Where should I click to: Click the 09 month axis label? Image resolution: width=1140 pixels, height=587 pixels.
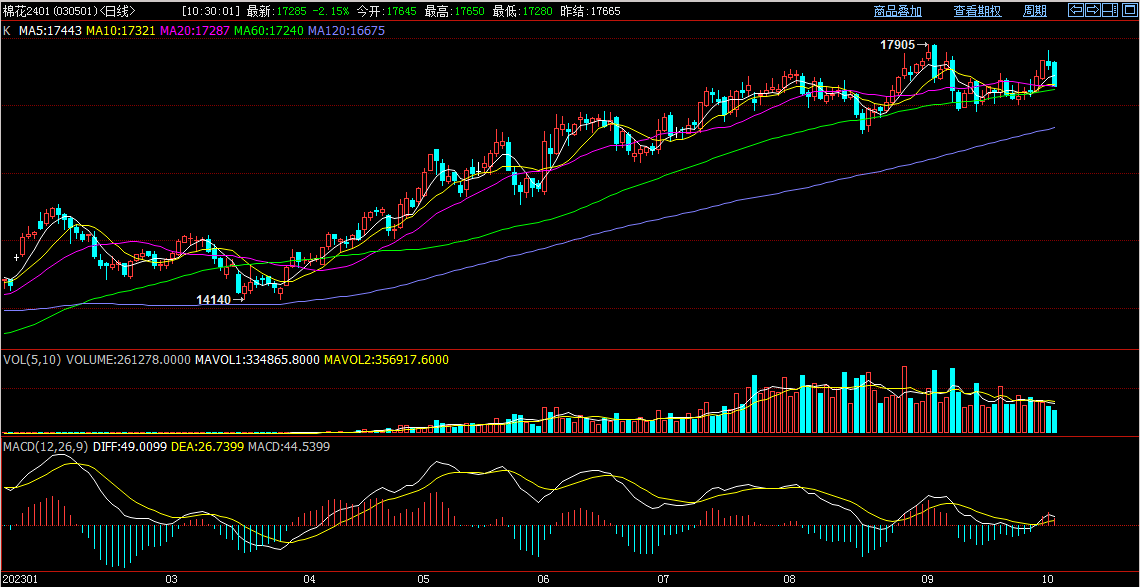927,580
